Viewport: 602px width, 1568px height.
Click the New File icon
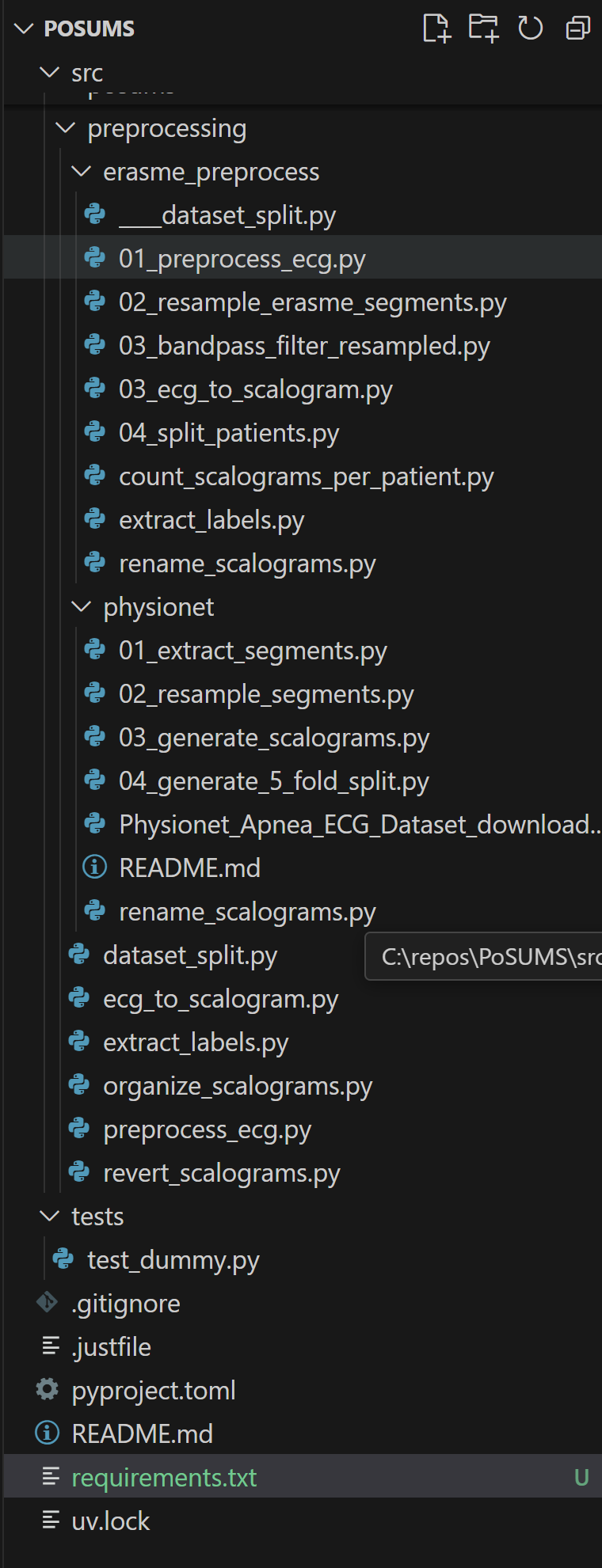click(436, 28)
